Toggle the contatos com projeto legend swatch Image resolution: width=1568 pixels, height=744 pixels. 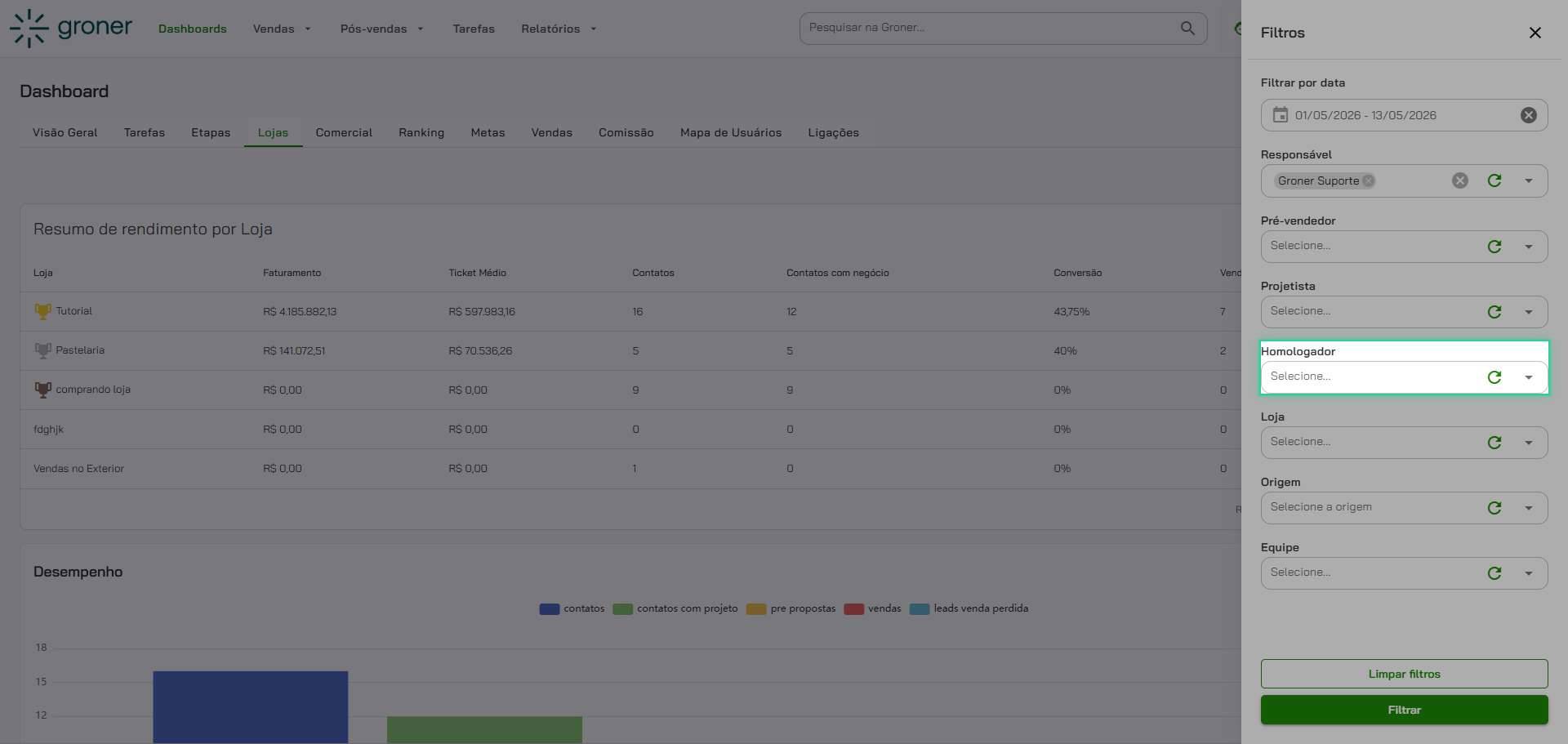623,609
